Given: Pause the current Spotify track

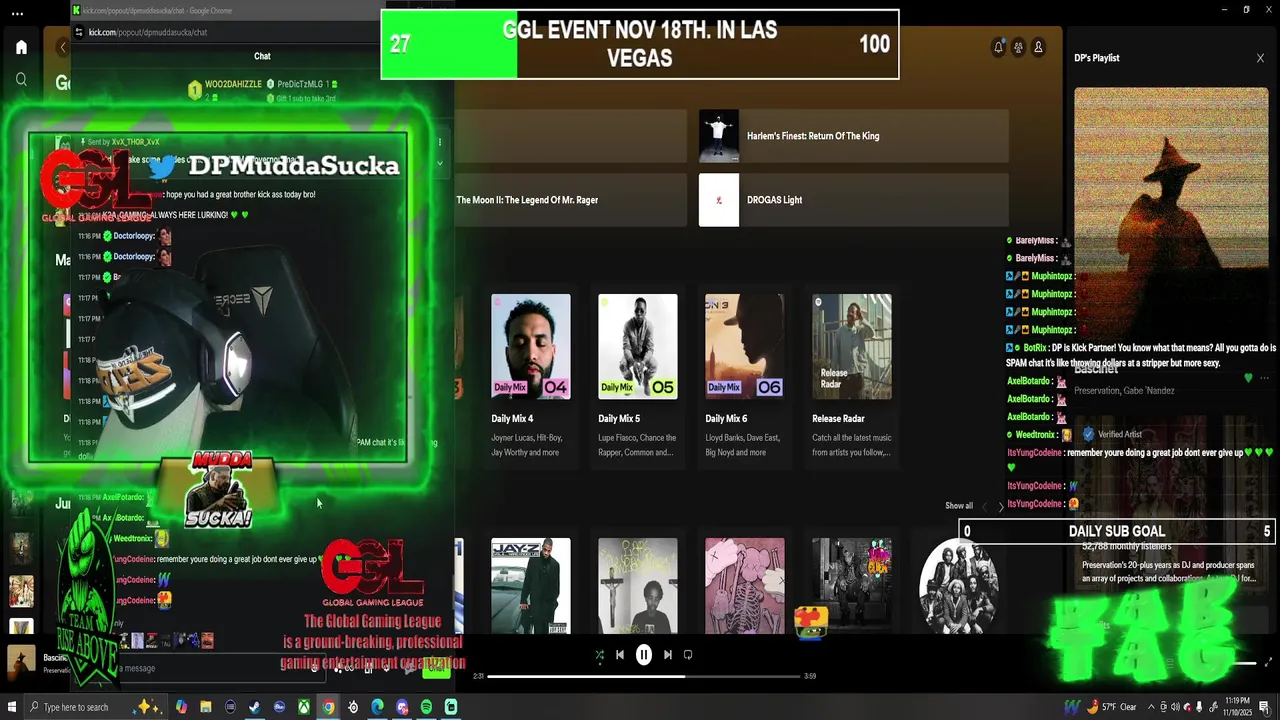Looking at the screenshot, I should click(x=644, y=655).
